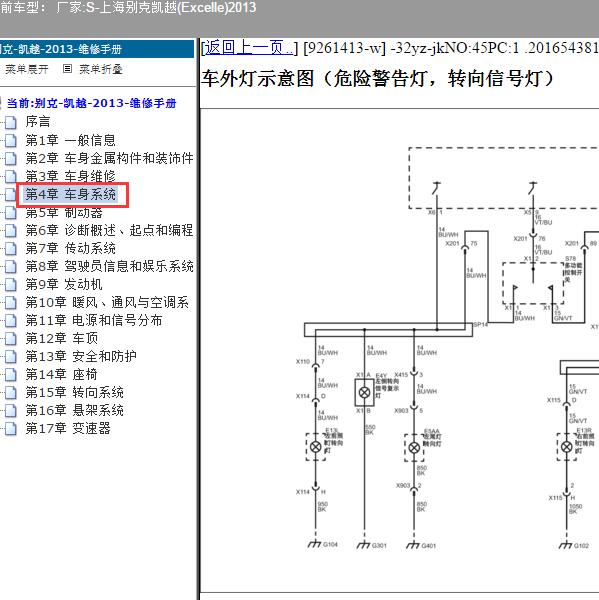This screenshot has width=599, height=600.
Task: Click the page icon beside 第15章 转向系统
Action: tap(11, 392)
